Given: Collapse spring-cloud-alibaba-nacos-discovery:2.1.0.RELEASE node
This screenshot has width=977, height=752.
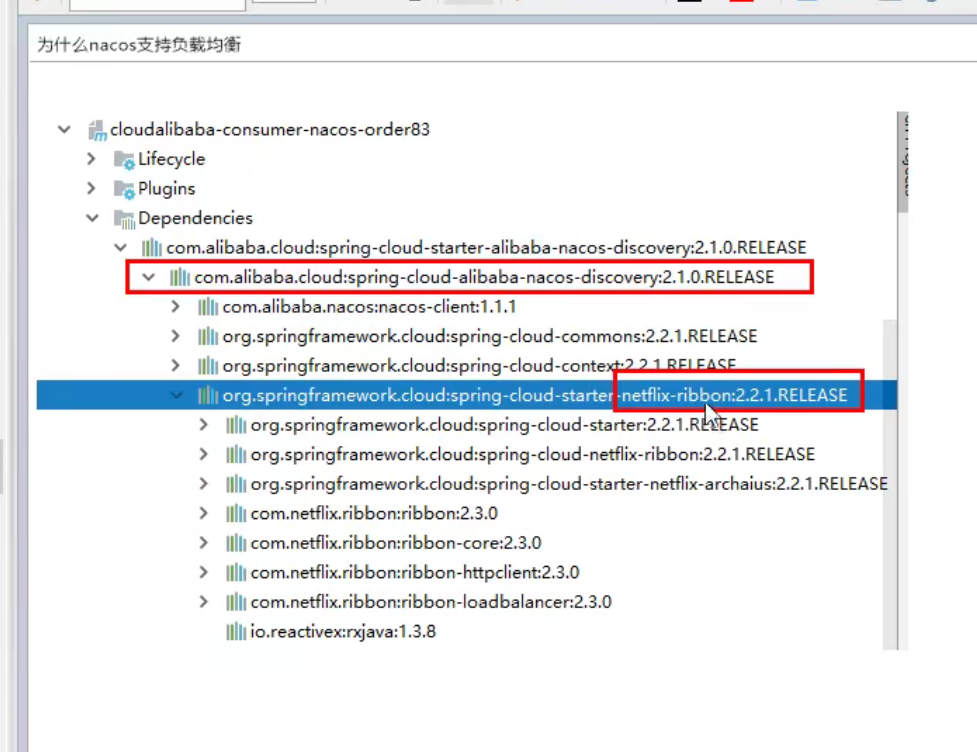Looking at the screenshot, I should click(148, 277).
